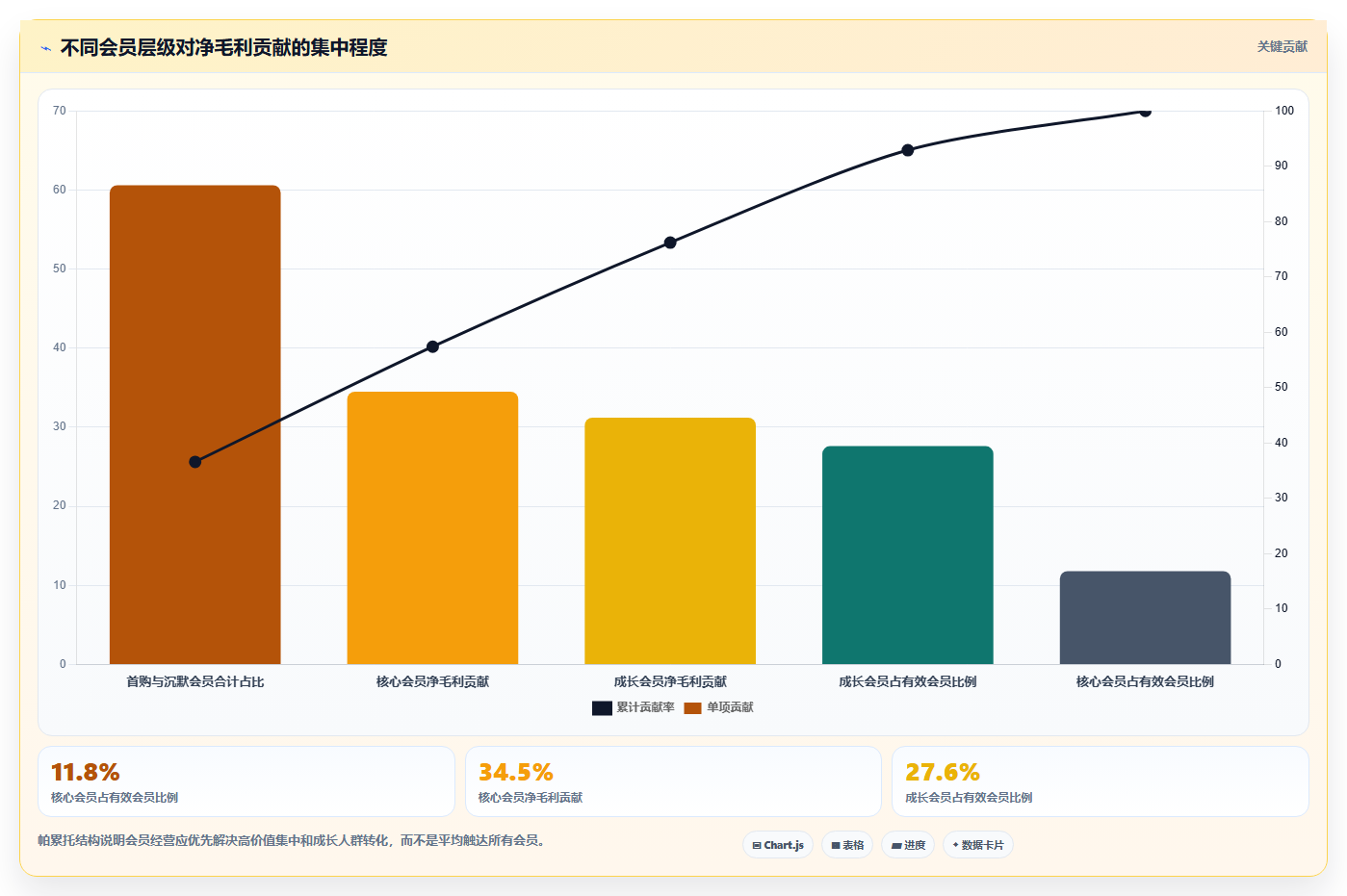This screenshot has width=1347, height=896.
Task: Click the 关键贡献 label in the header
Action: tap(1282, 46)
